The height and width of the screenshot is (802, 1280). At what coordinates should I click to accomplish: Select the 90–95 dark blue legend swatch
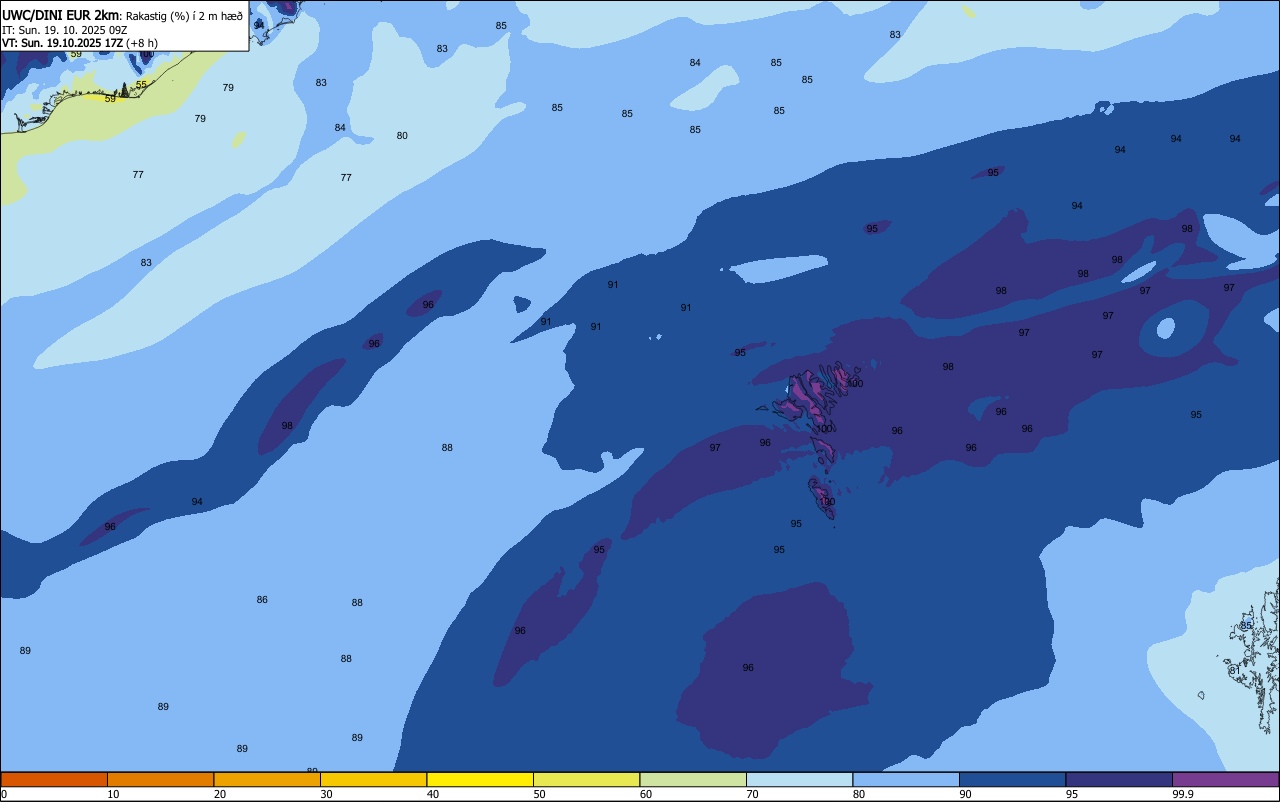tap(1012, 779)
